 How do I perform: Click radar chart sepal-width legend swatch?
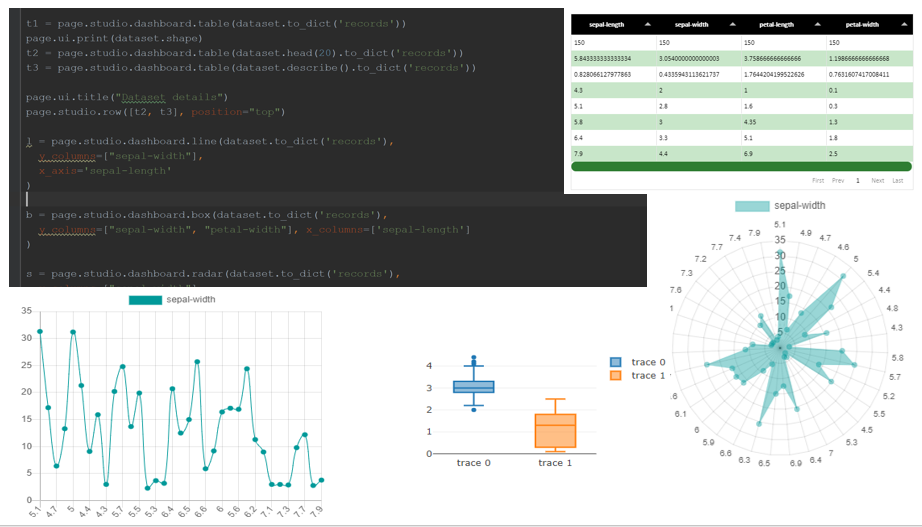tap(752, 205)
